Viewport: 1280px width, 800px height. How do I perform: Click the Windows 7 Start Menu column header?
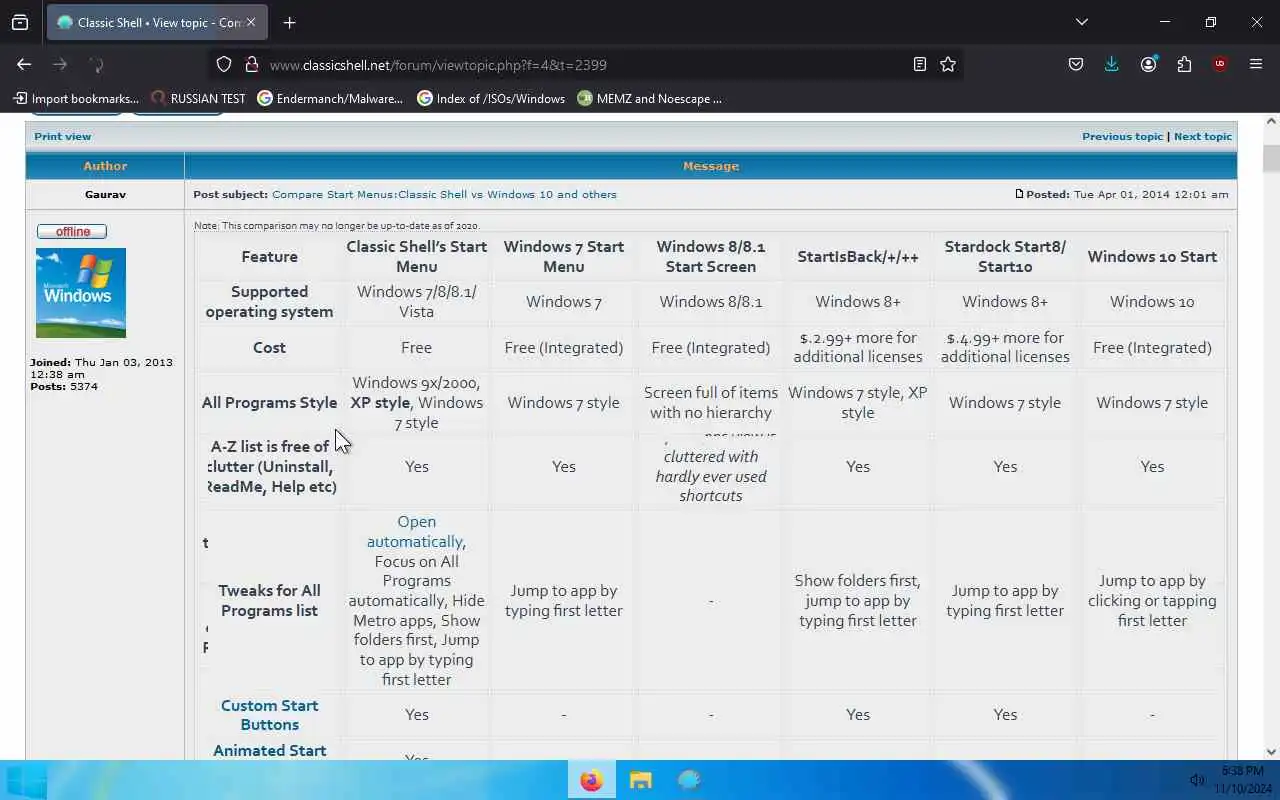point(563,256)
